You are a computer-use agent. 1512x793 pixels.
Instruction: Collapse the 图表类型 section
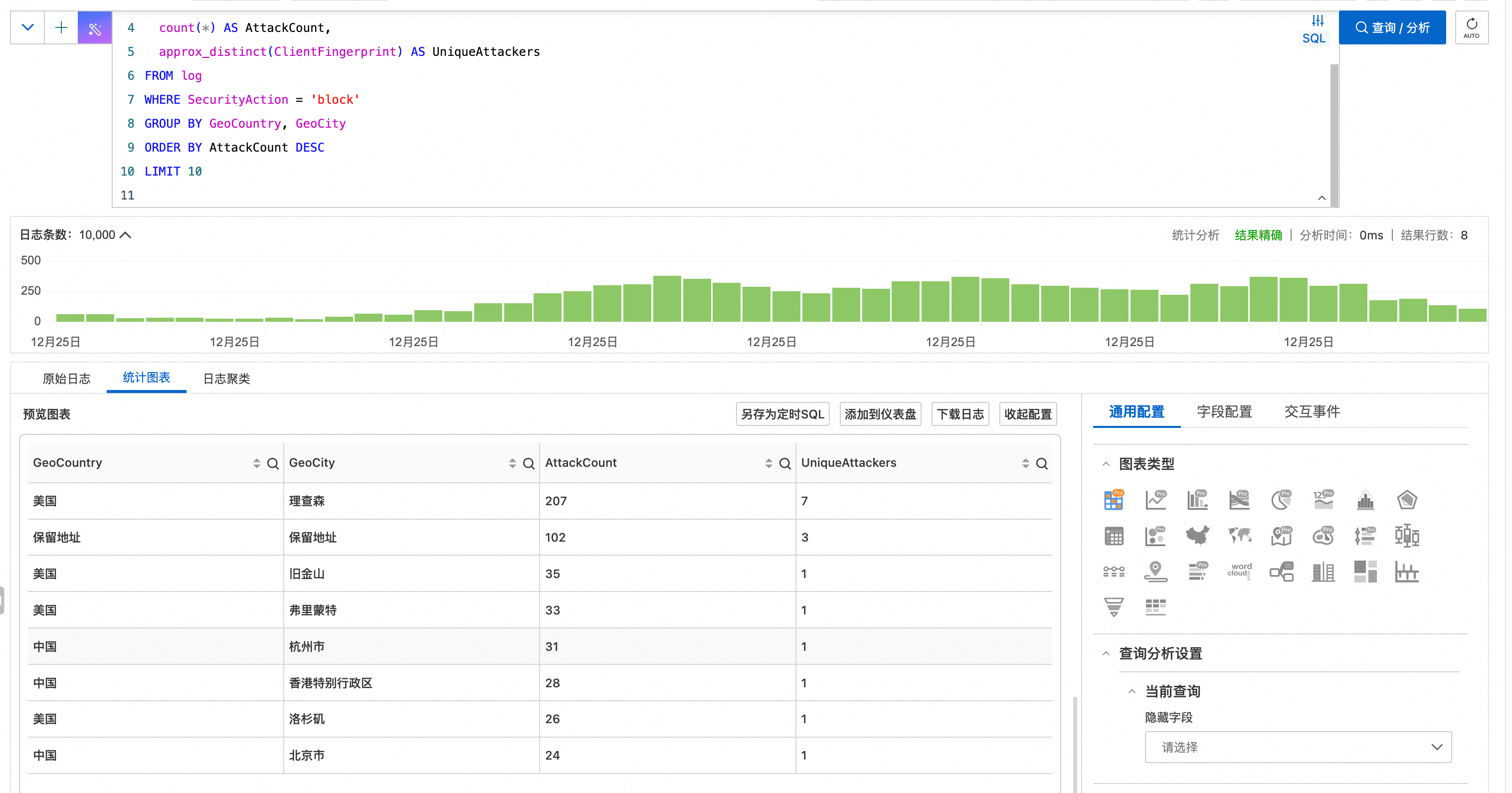pyautogui.click(x=1107, y=464)
